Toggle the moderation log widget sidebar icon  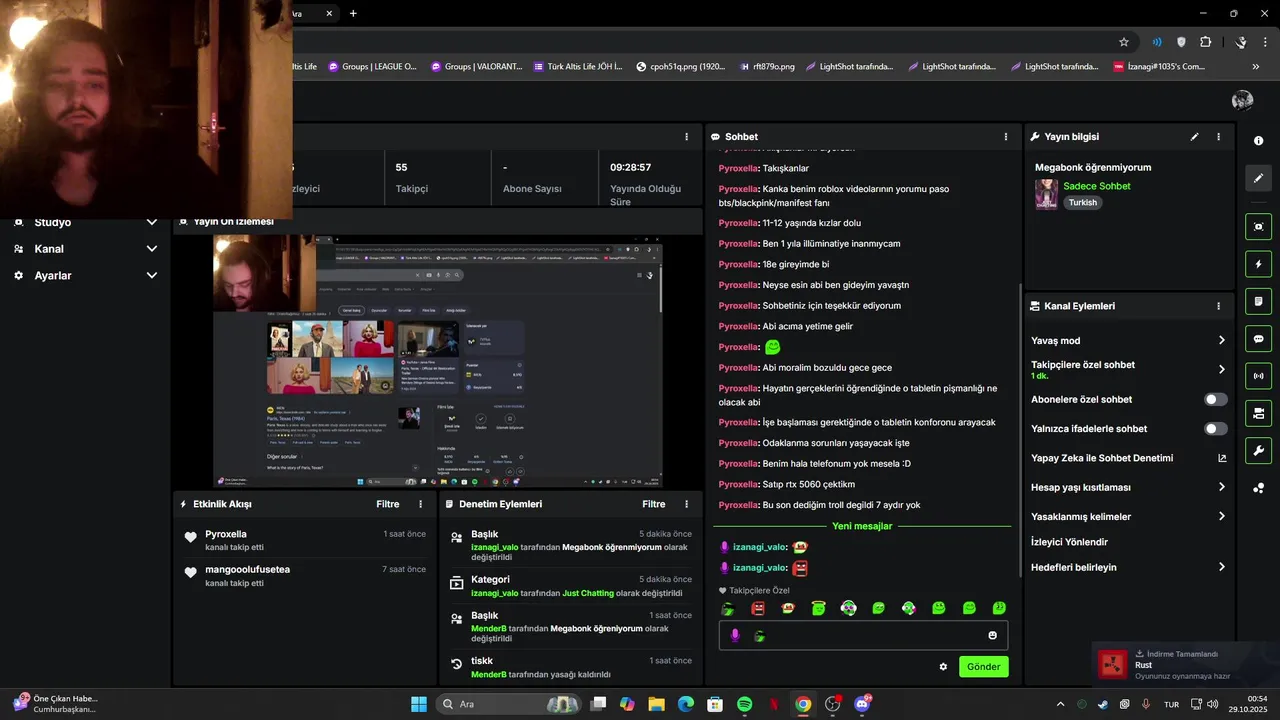(1258, 301)
